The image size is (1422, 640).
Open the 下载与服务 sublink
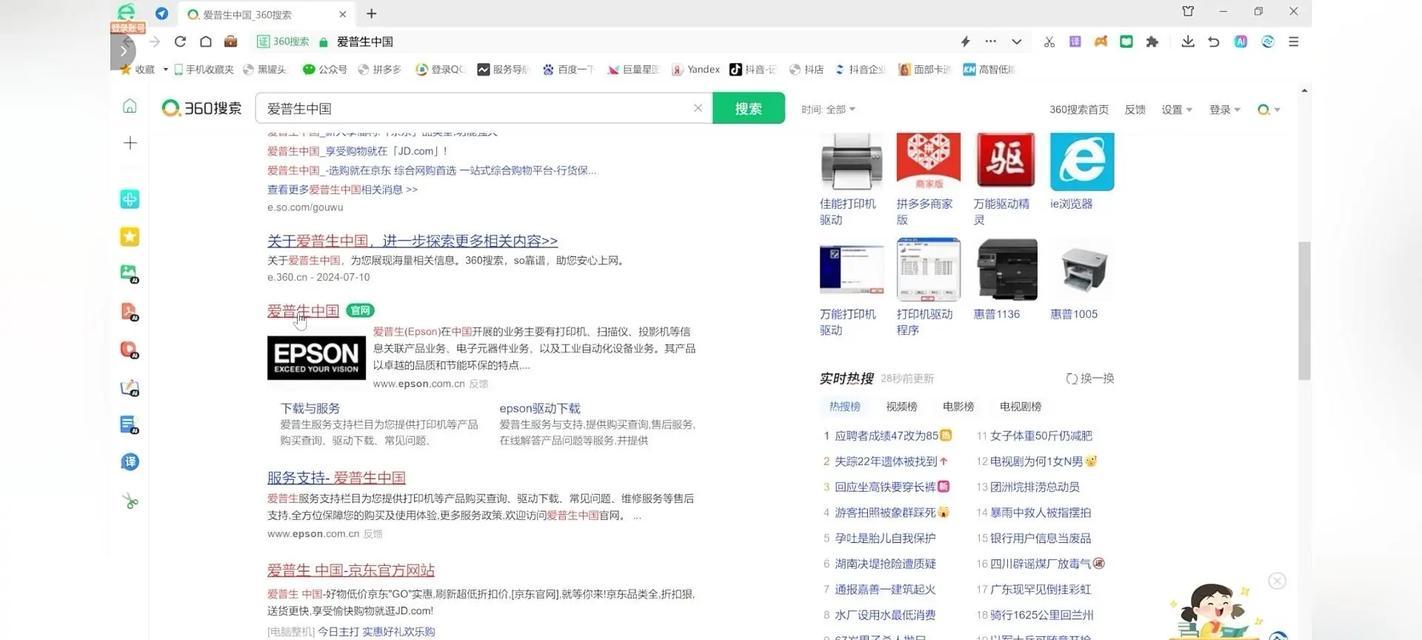pos(310,408)
